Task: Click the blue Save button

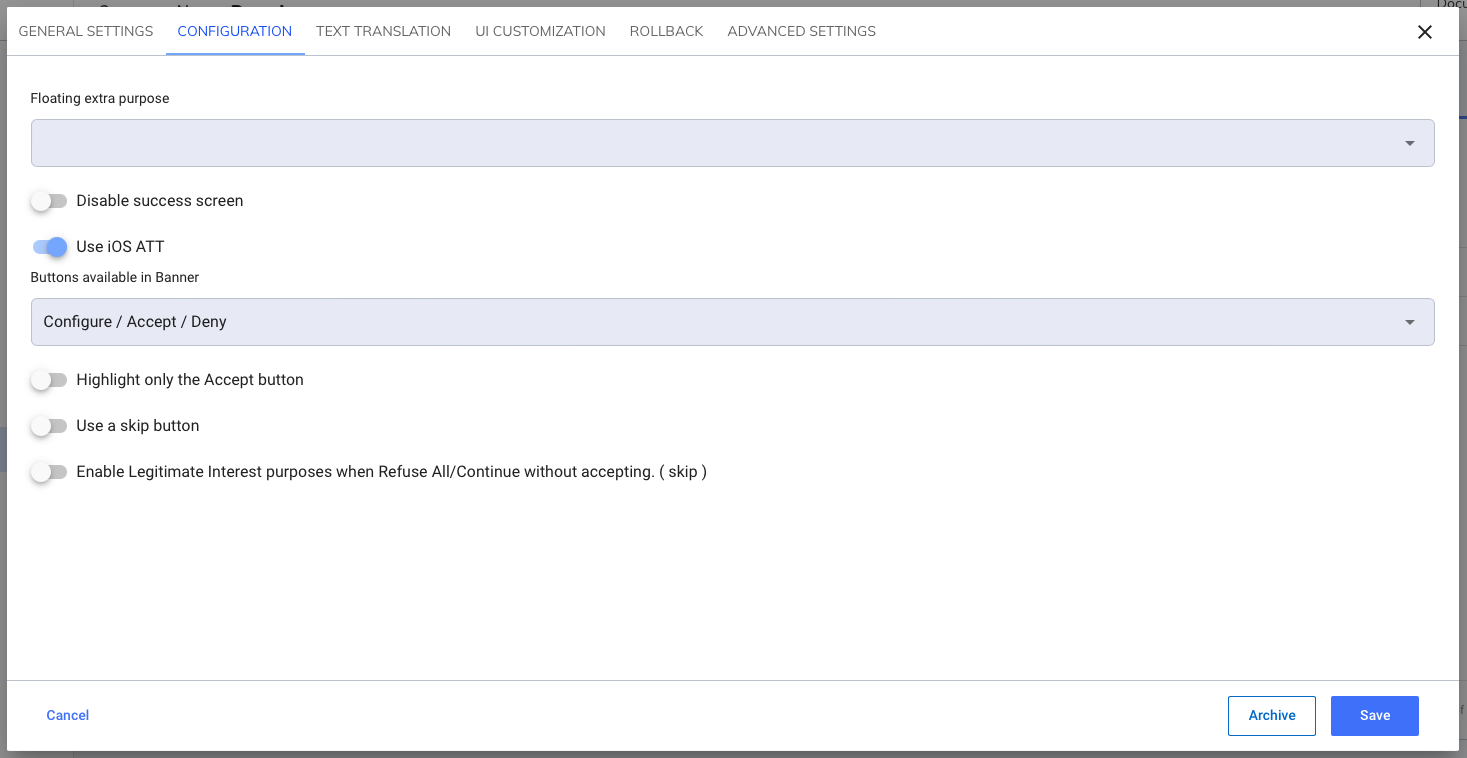Action: (1374, 715)
